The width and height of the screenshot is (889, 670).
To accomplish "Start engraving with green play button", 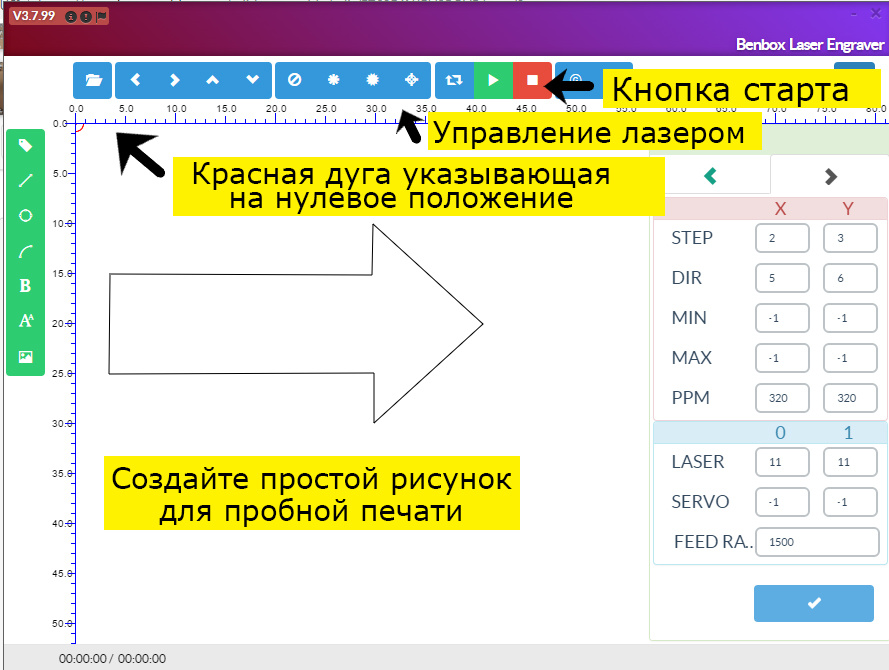I will point(492,80).
